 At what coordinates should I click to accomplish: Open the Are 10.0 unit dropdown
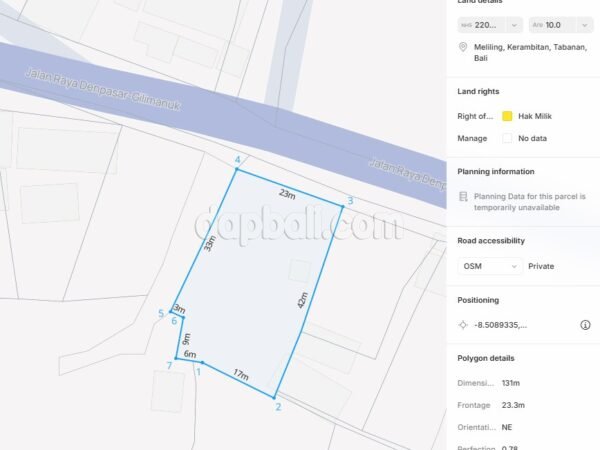(x=561, y=25)
